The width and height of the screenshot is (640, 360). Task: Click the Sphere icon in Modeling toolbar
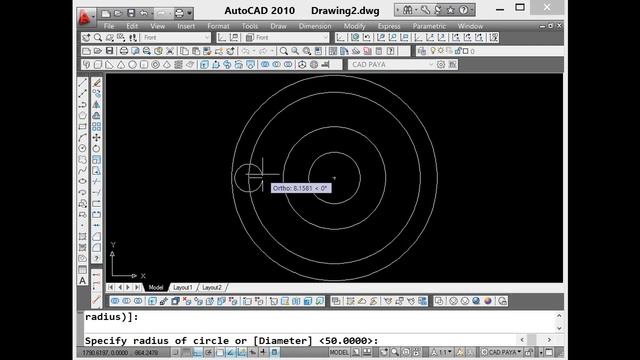(132, 64)
